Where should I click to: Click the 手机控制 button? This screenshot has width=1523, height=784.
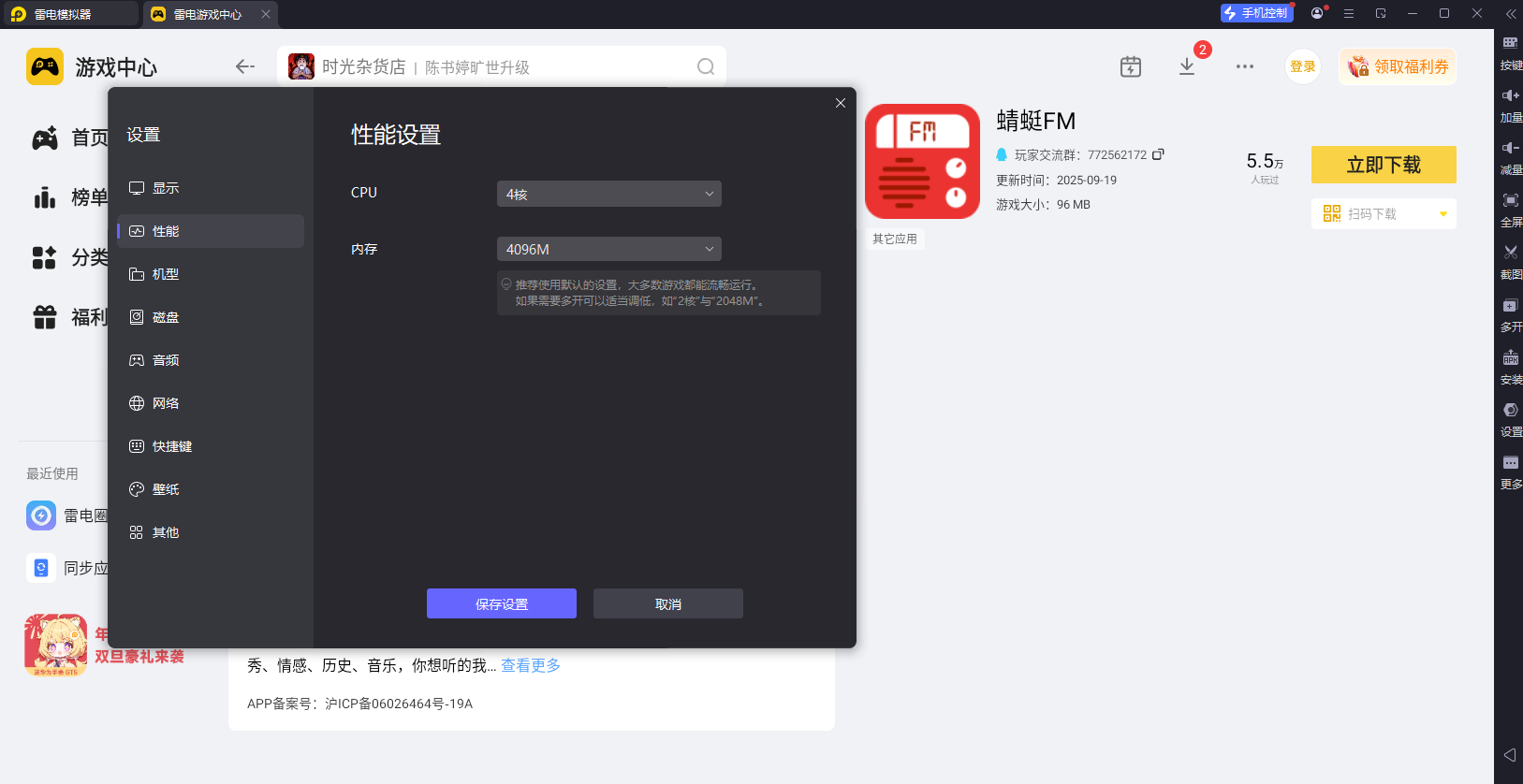1257,13
